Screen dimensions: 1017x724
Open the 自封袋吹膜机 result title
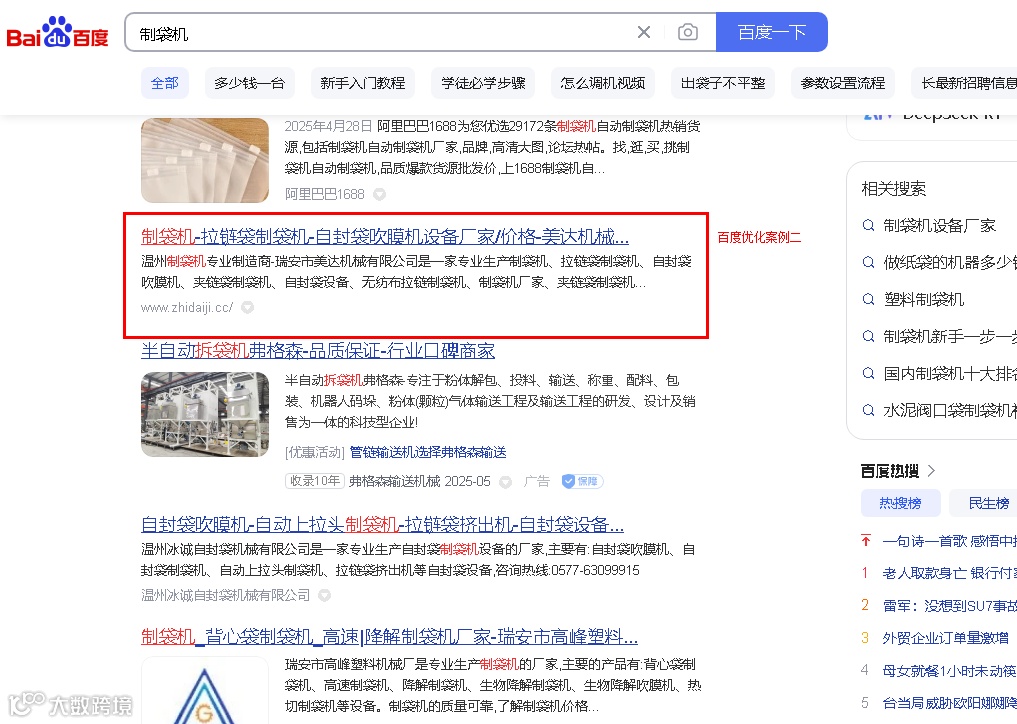click(382, 524)
